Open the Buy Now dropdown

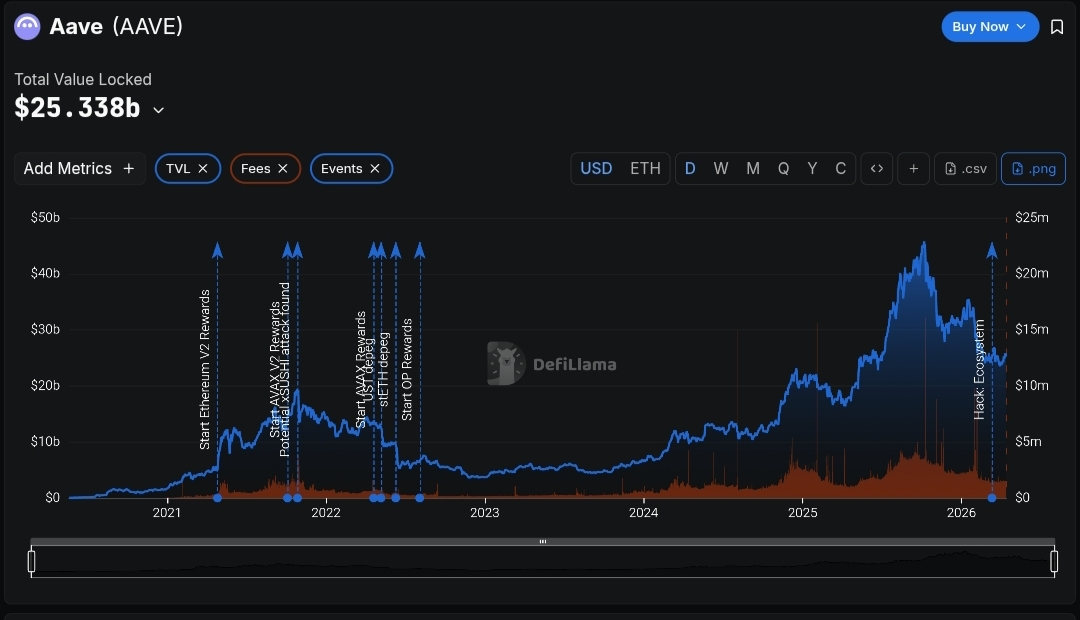990,27
